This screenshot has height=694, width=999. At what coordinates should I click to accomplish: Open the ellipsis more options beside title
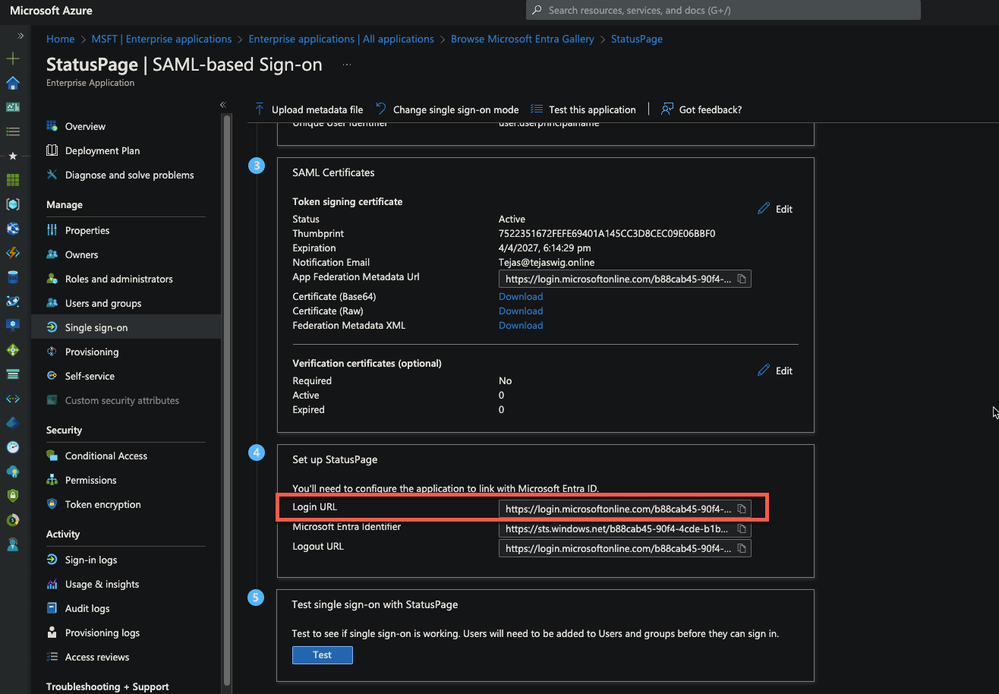347,64
